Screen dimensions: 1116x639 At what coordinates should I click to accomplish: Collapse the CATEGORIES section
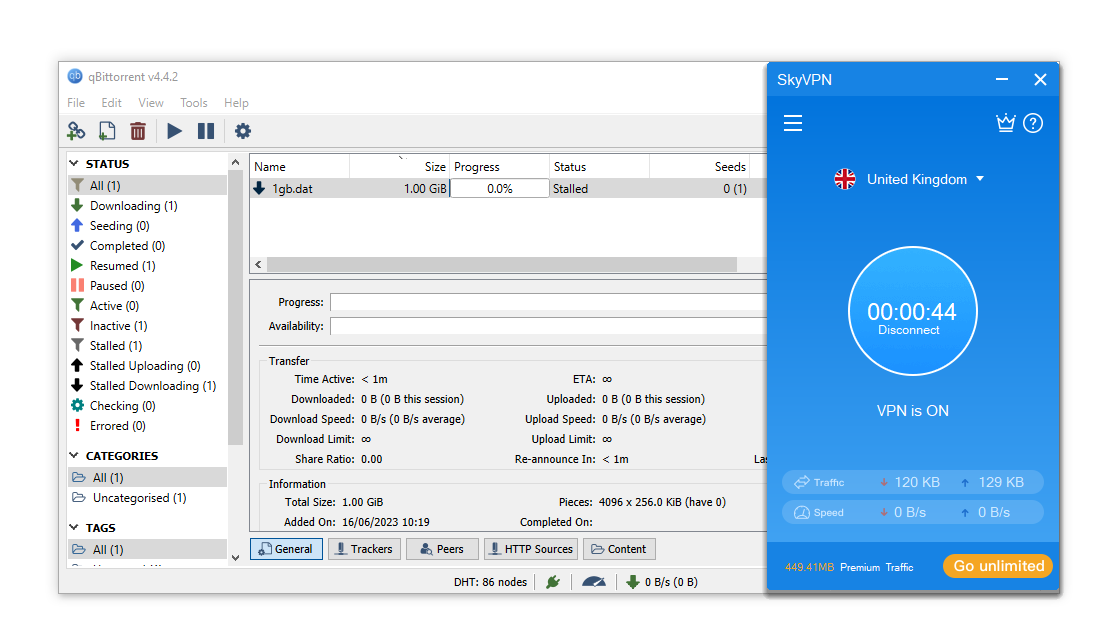[74, 455]
